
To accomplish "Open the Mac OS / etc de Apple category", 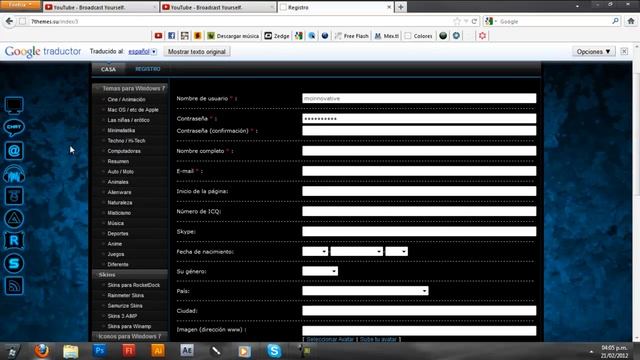I will pos(133,110).
